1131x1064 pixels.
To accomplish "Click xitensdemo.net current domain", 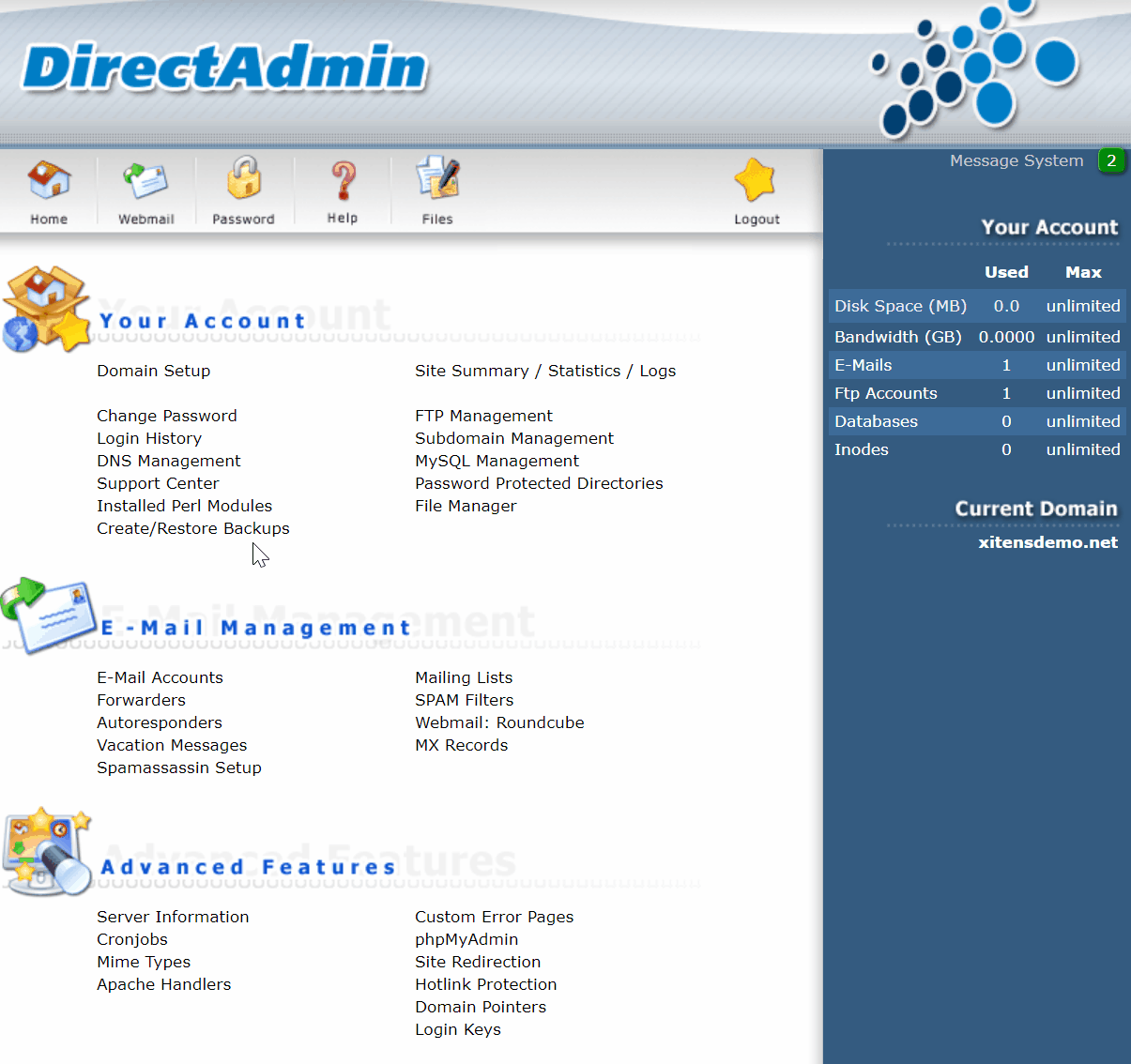I will click(1047, 542).
